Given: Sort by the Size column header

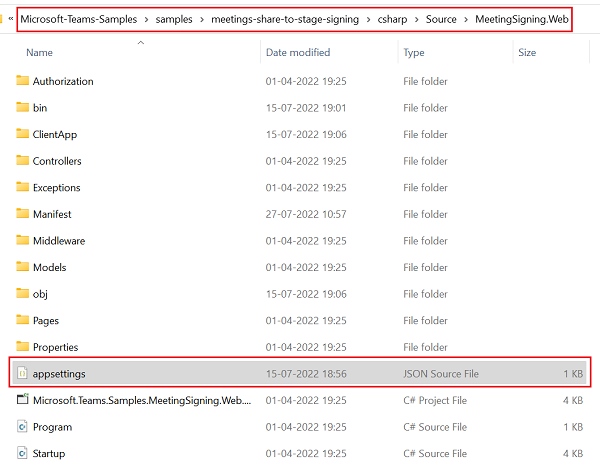Looking at the screenshot, I should coord(527,52).
